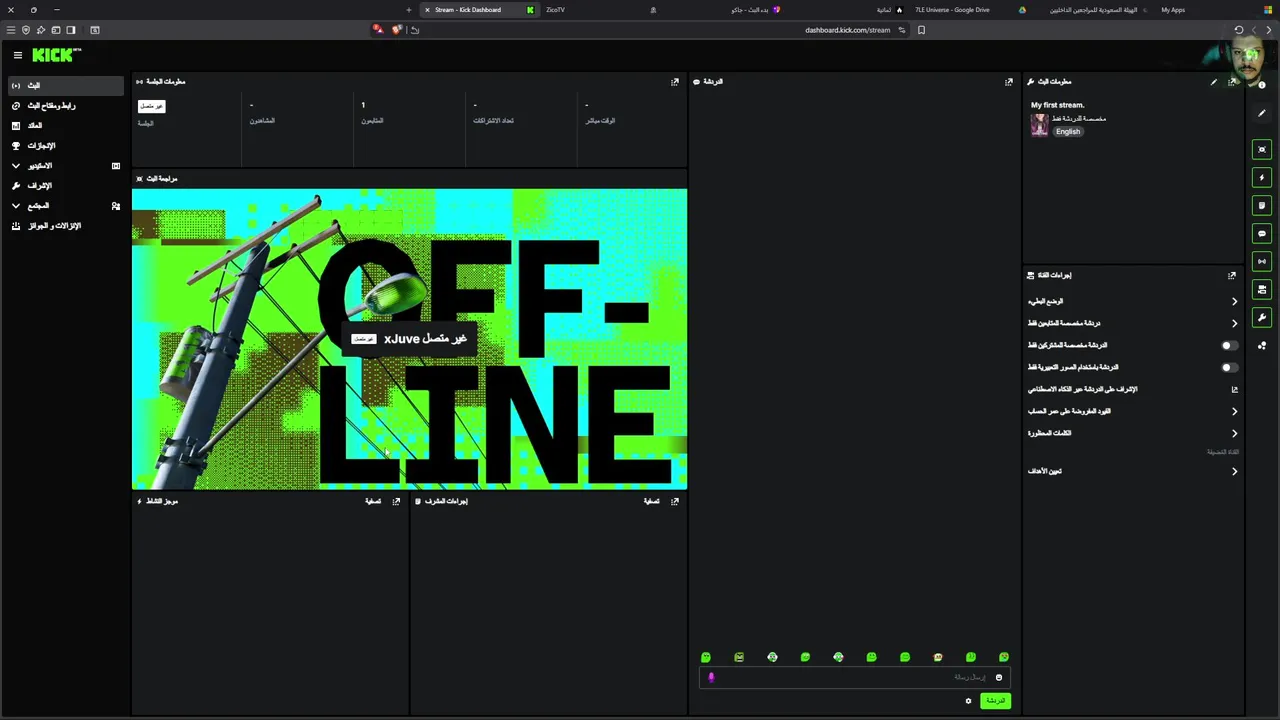Open الإشراف moderation in sidebar
The width and height of the screenshot is (1280, 720).
pyautogui.click(x=65, y=185)
